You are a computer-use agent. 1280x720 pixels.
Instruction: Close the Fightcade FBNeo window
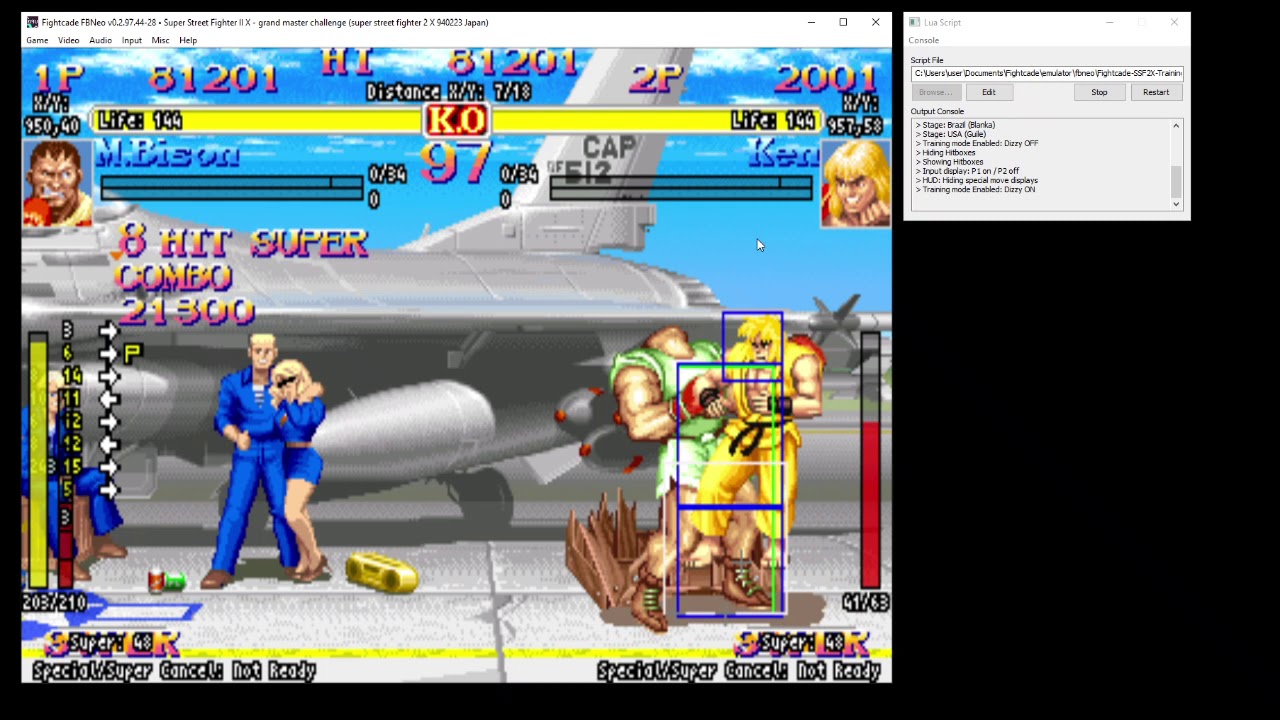875,22
